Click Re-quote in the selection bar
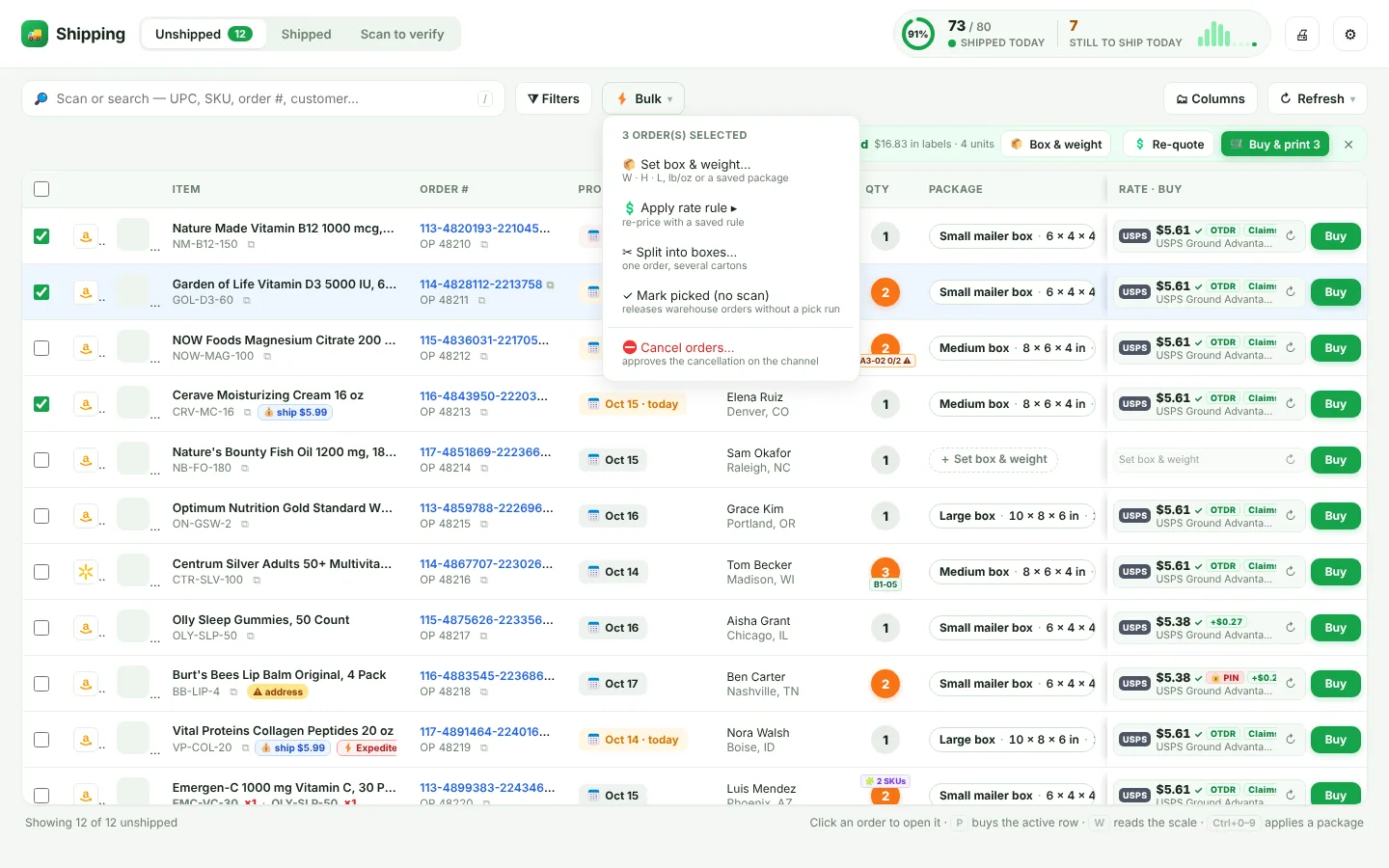Image resolution: width=1389 pixels, height=868 pixels. [1169, 145]
